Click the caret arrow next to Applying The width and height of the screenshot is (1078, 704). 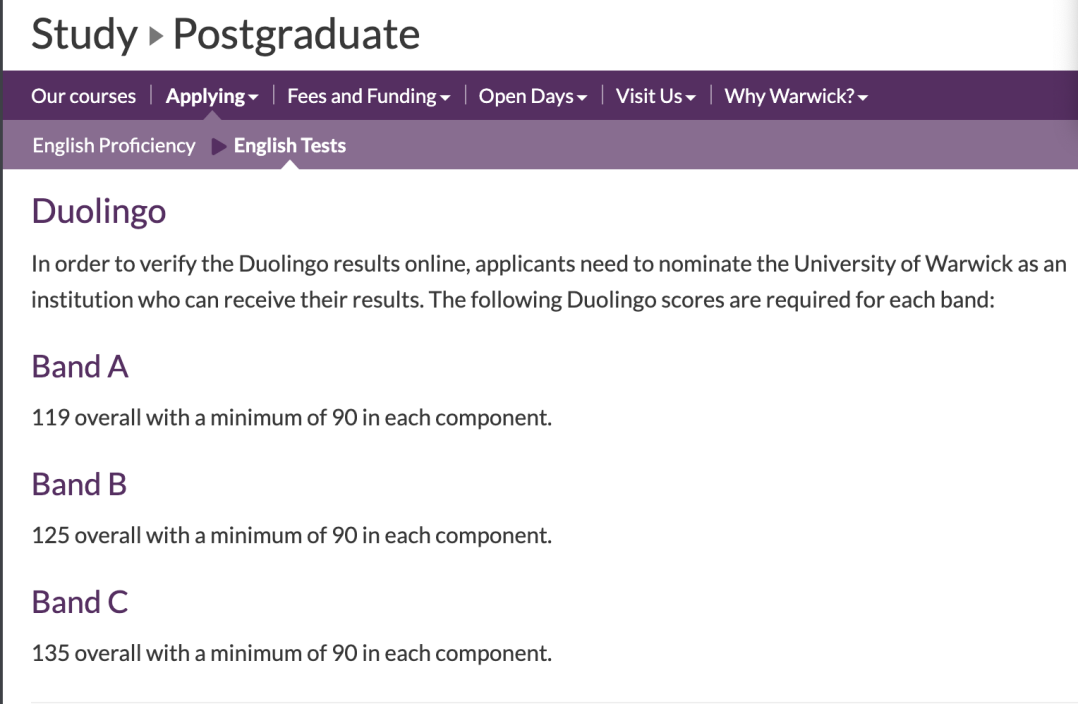tap(254, 98)
